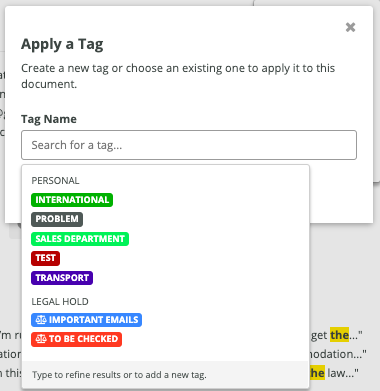Click the dialog description text

[178, 76]
